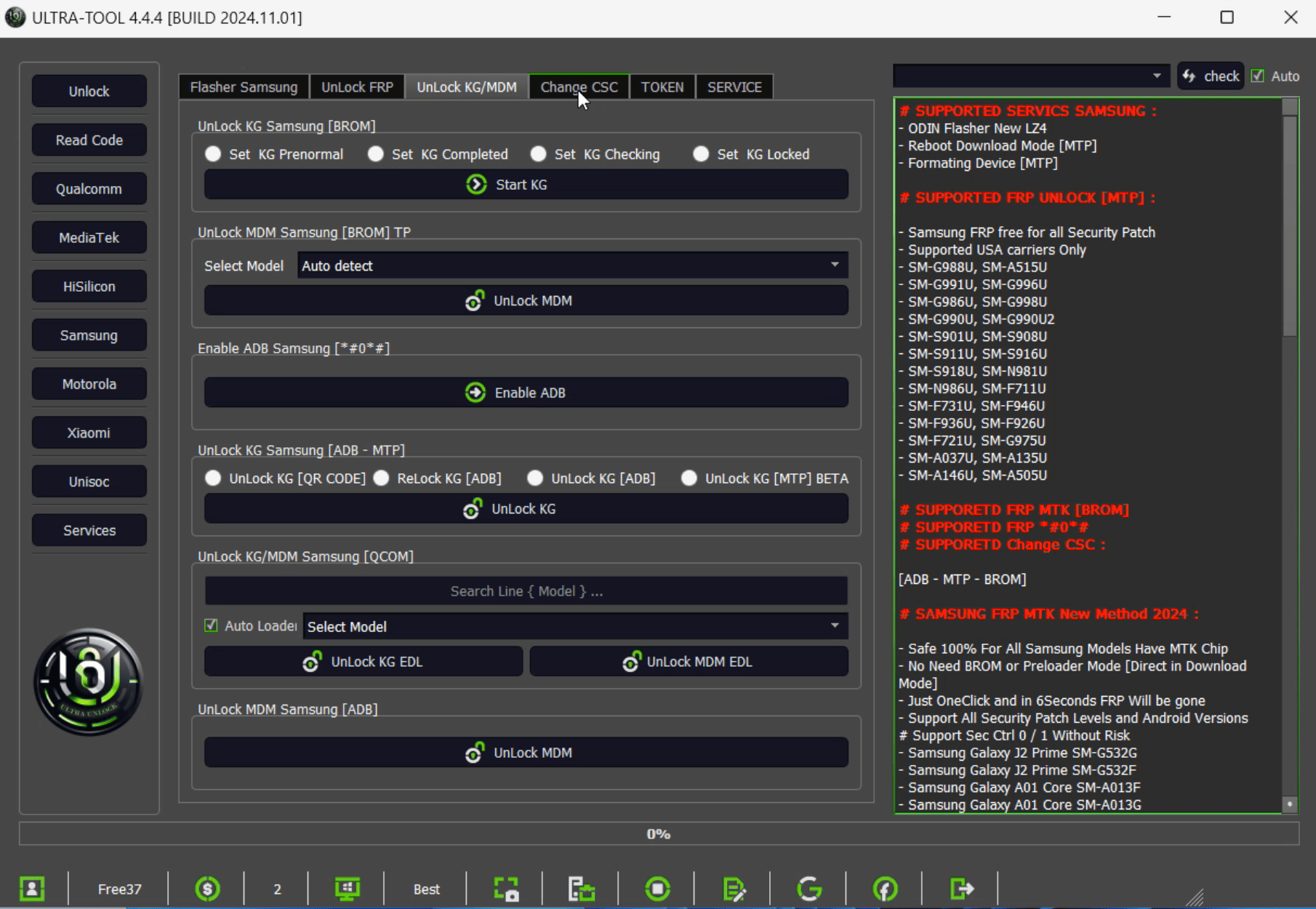Click the lightning icon on check button
Image resolution: width=1316 pixels, height=909 pixels.
point(1189,76)
